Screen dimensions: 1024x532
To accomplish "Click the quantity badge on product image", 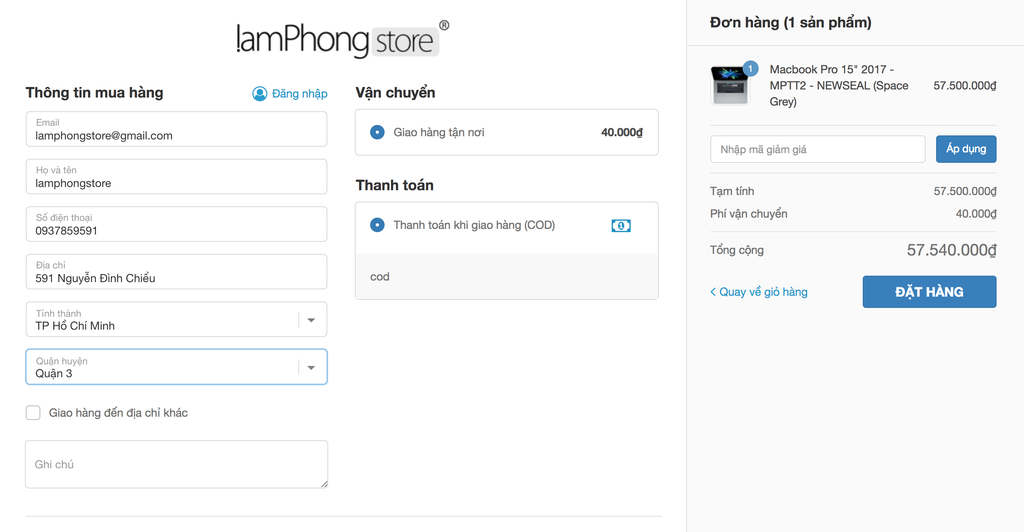I will coord(751,69).
